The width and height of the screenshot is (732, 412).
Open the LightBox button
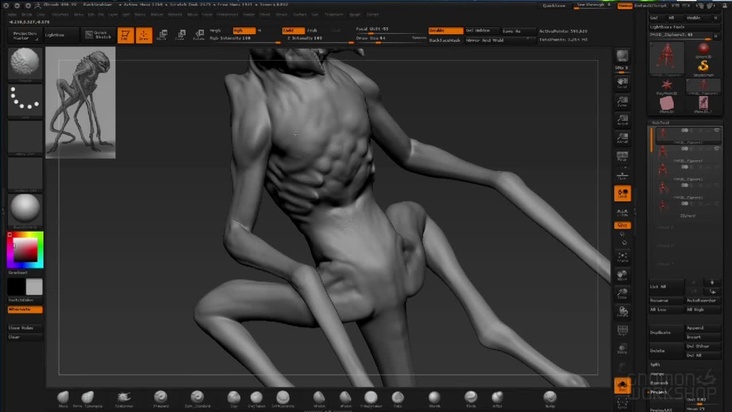coord(62,35)
